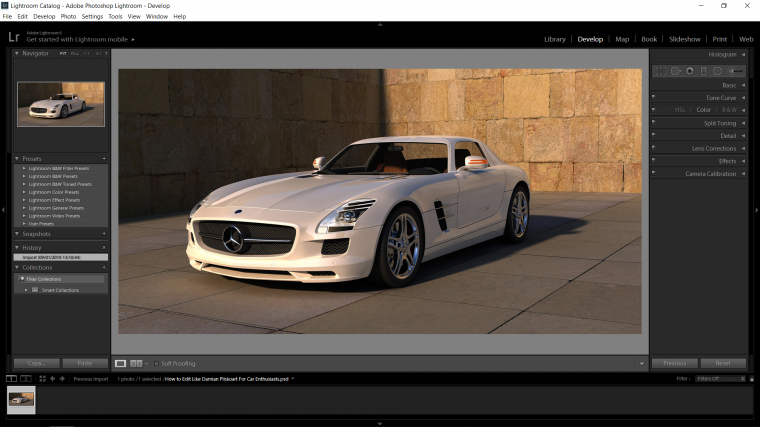Select the Spot Removal tool

coord(675,71)
